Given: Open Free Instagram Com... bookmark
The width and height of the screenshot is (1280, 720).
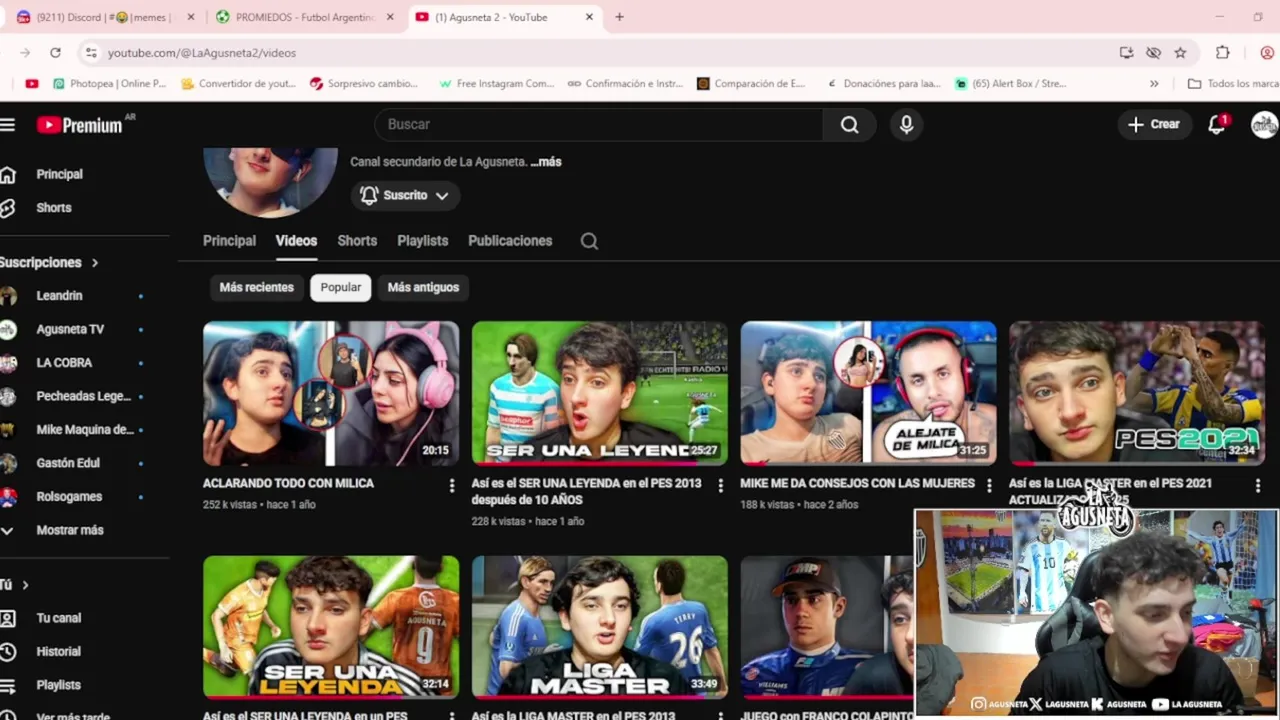Looking at the screenshot, I should pos(496,84).
